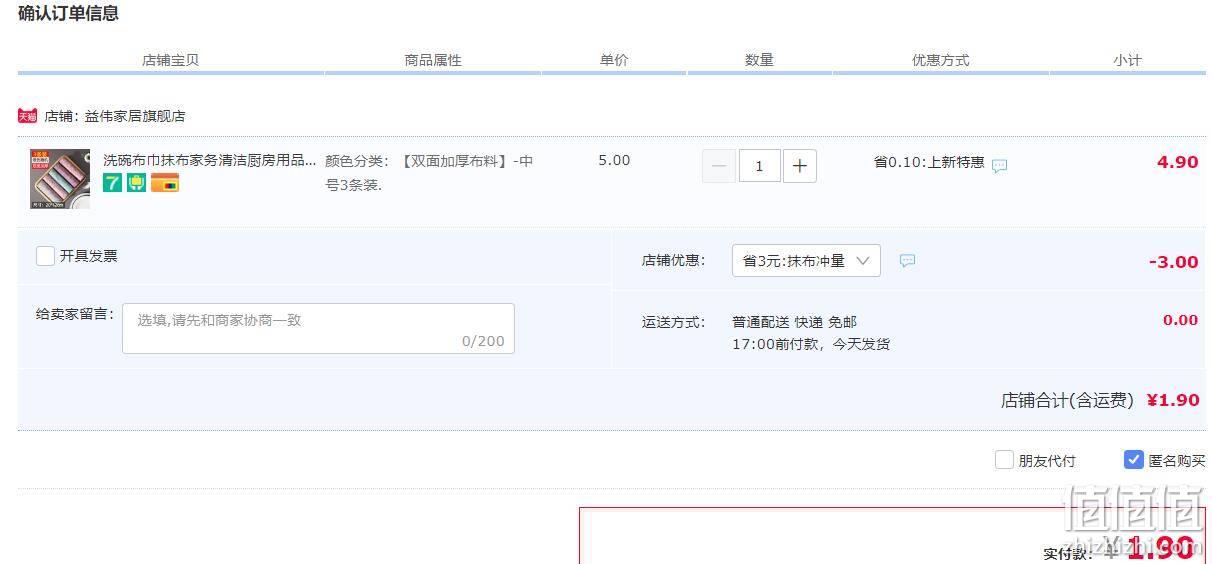Image resolution: width=1212 pixels, height=564 pixels.
Task: Click the unit price 5.00
Action: pyautogui.click(x=614, y=160)
